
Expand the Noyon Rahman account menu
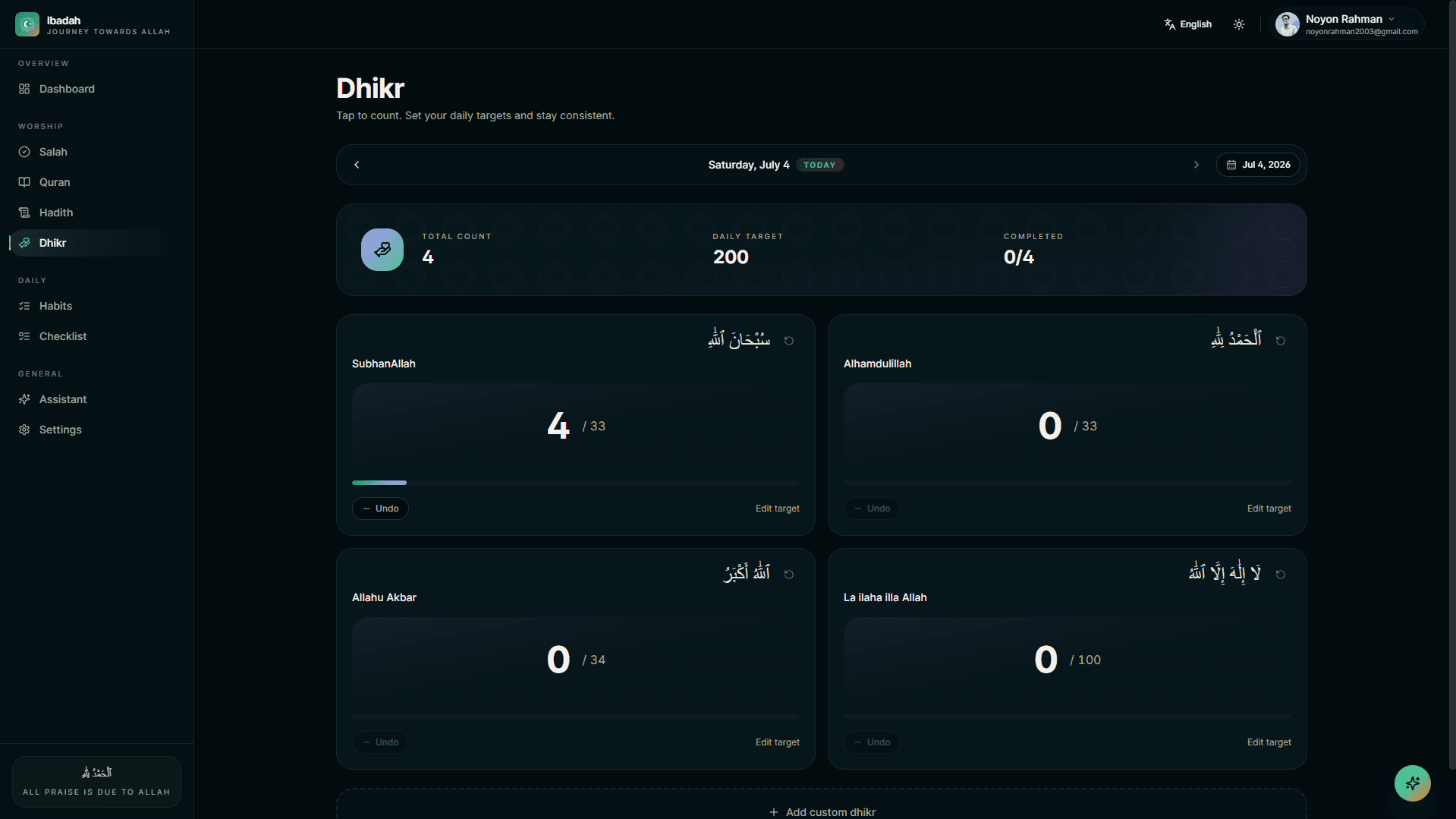(x=1346, y=24)
